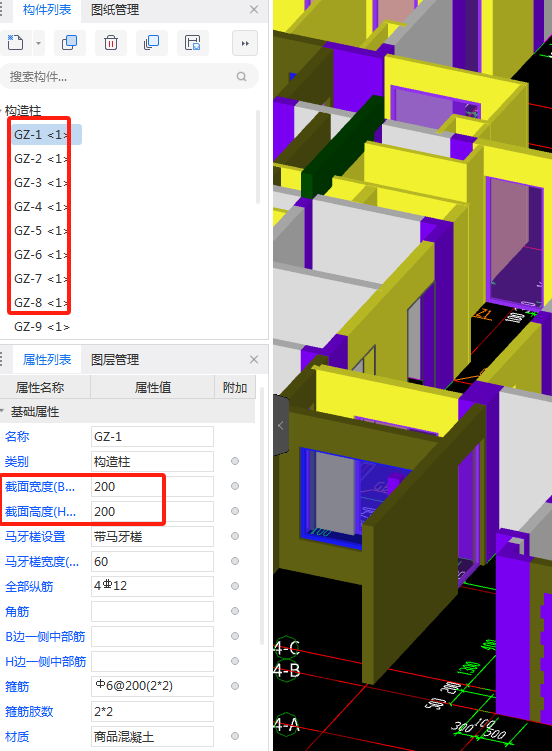
Task: Select GZ-6 in component list
Action: [x=42, y=254]
